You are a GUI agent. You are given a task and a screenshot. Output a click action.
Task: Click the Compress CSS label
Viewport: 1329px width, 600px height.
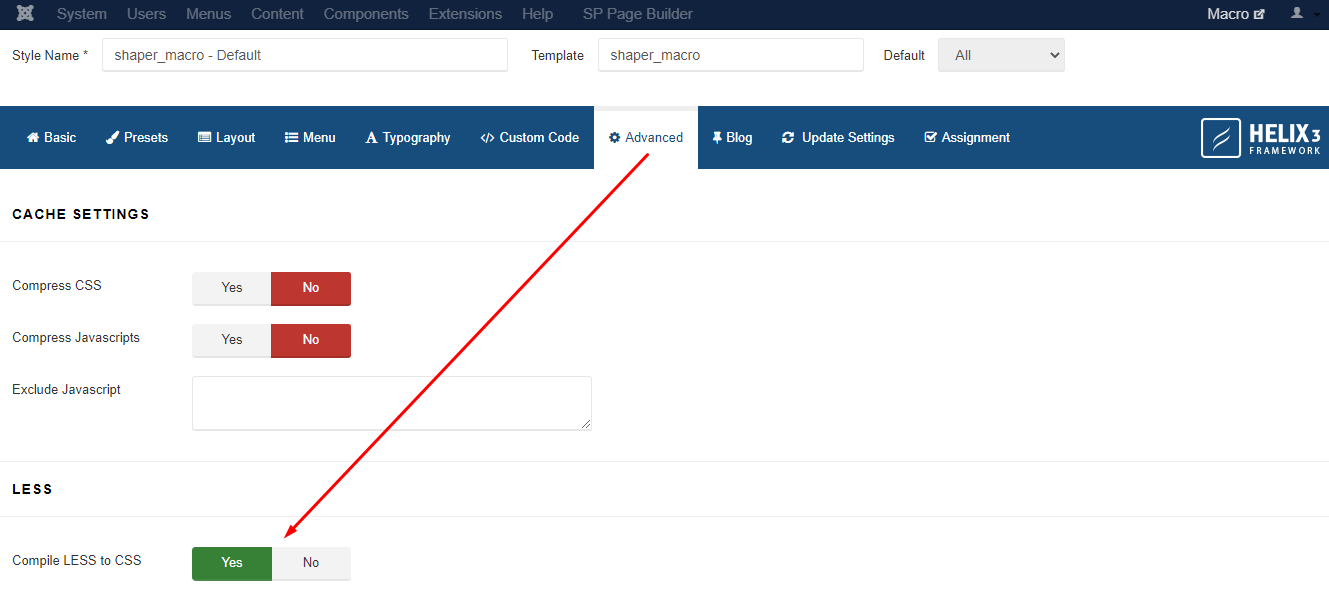point(57,286)
